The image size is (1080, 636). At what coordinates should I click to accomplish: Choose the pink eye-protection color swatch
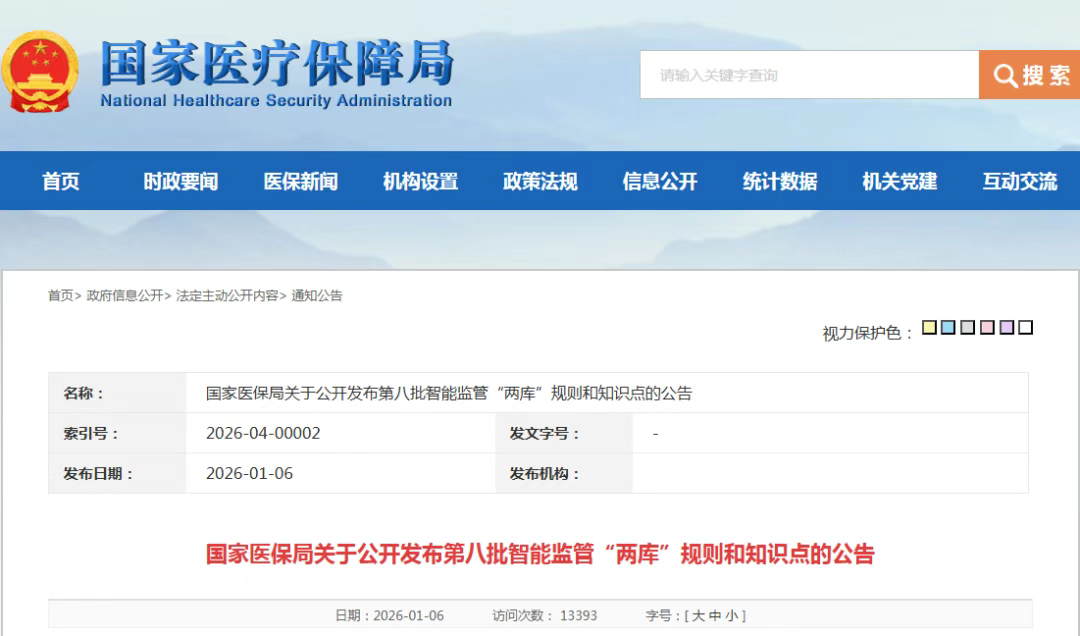(987, 328)
